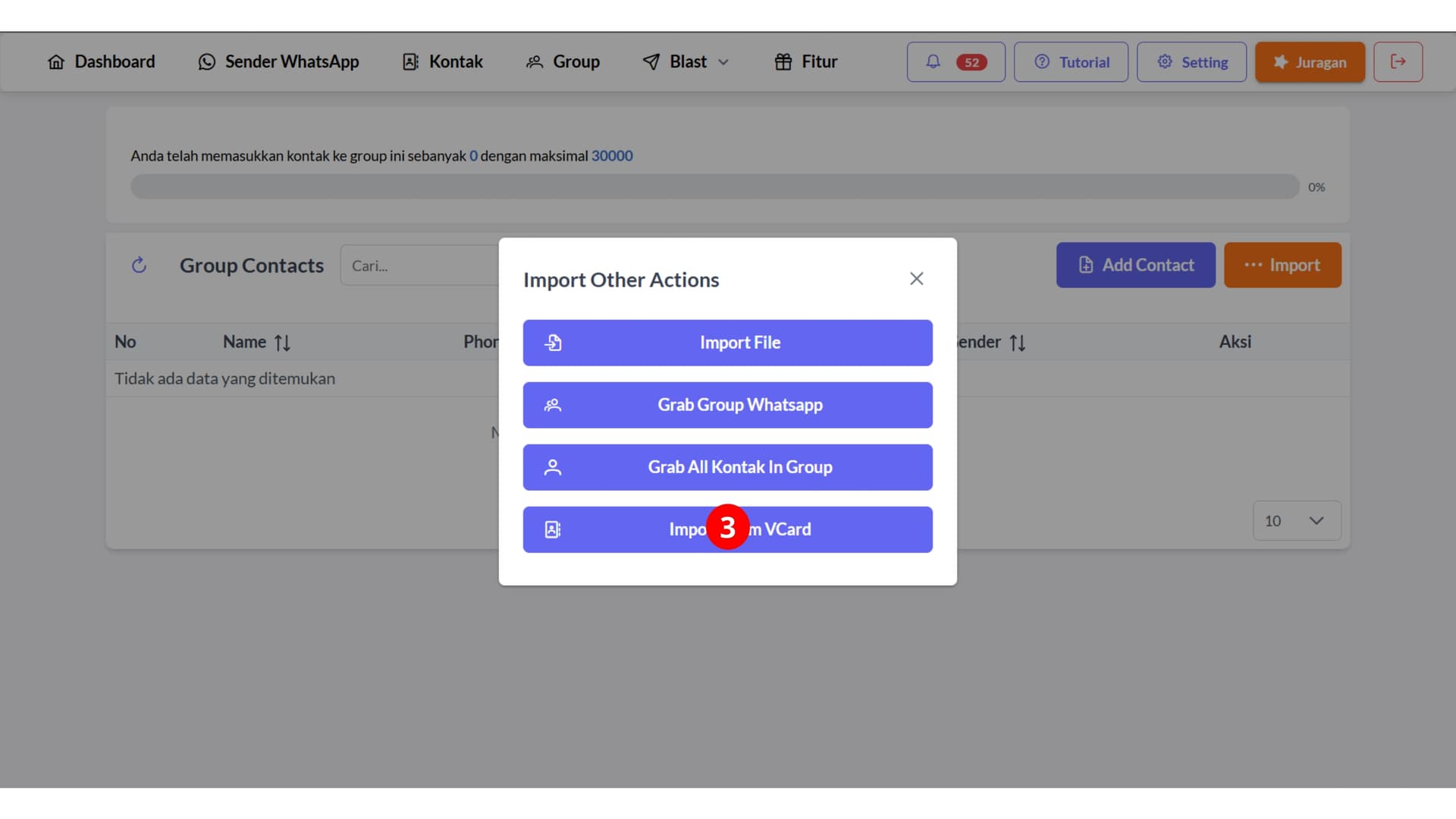Click the 'Group Contacts' heading
Screen dimensions: 1456x819
tap(252, 265)
